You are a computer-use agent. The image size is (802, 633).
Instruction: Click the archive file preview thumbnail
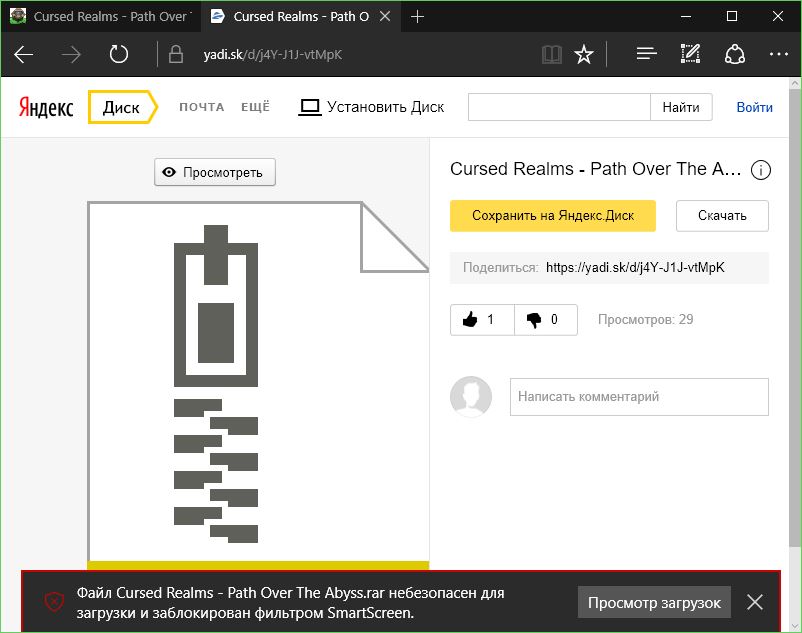pyautogui.click(x=258, y=385)
